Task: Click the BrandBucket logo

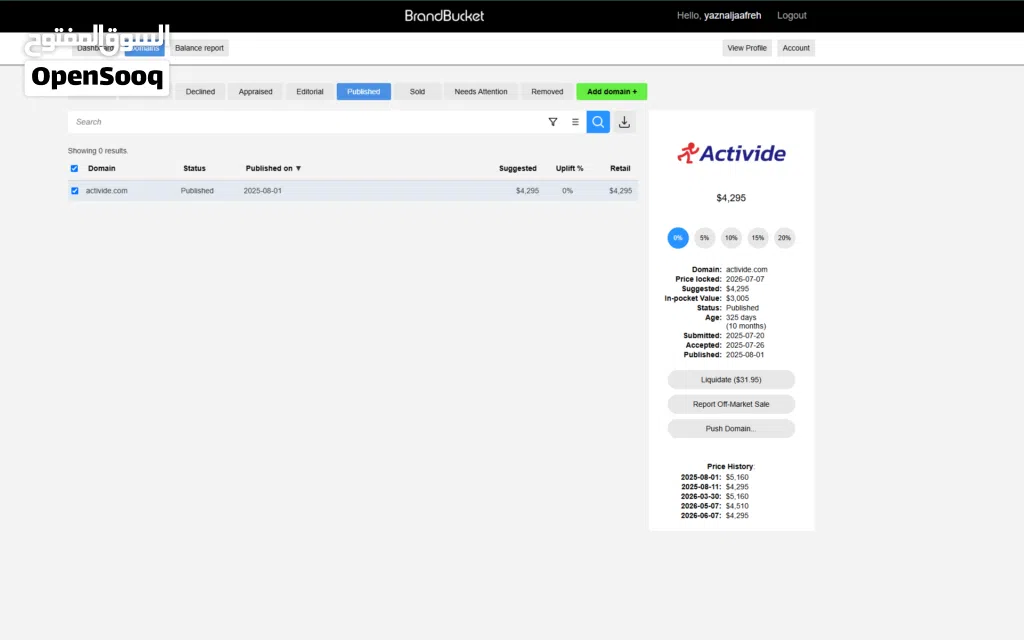Action: [444, 16]
